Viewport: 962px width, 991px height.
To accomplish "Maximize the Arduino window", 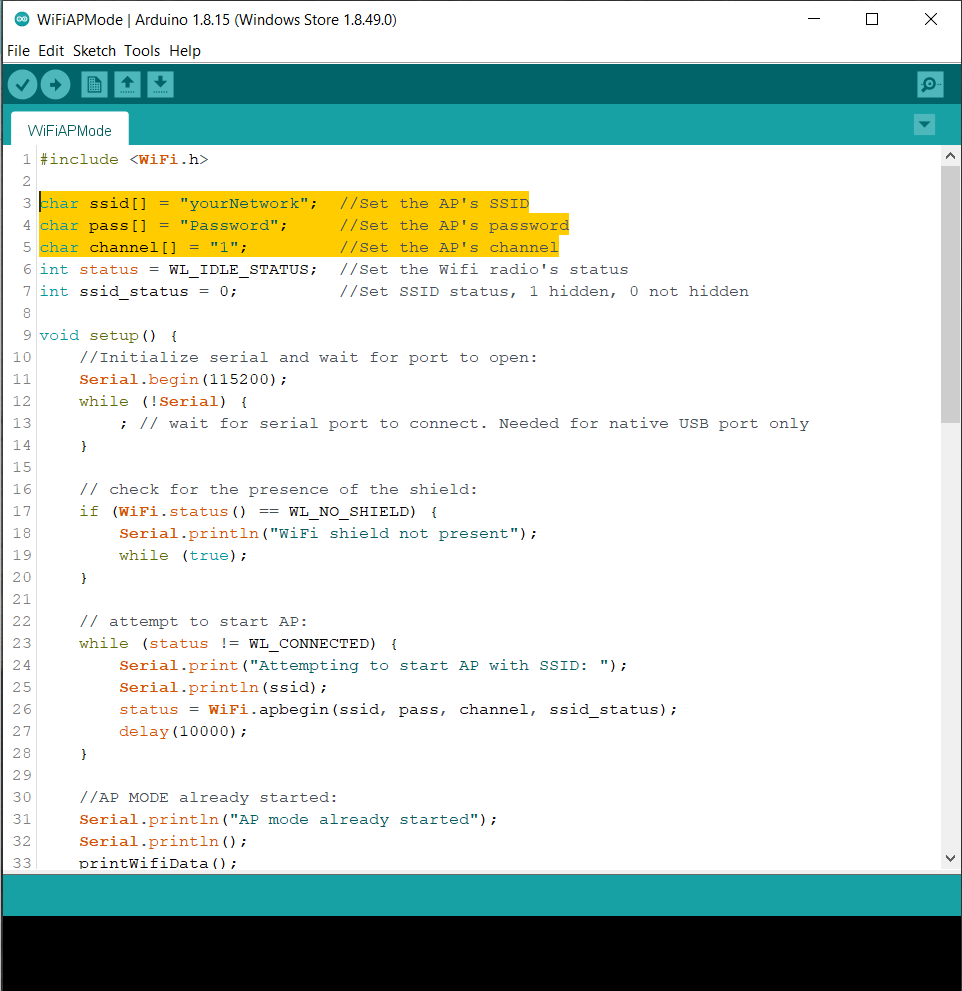I will [x=872, y=20].
